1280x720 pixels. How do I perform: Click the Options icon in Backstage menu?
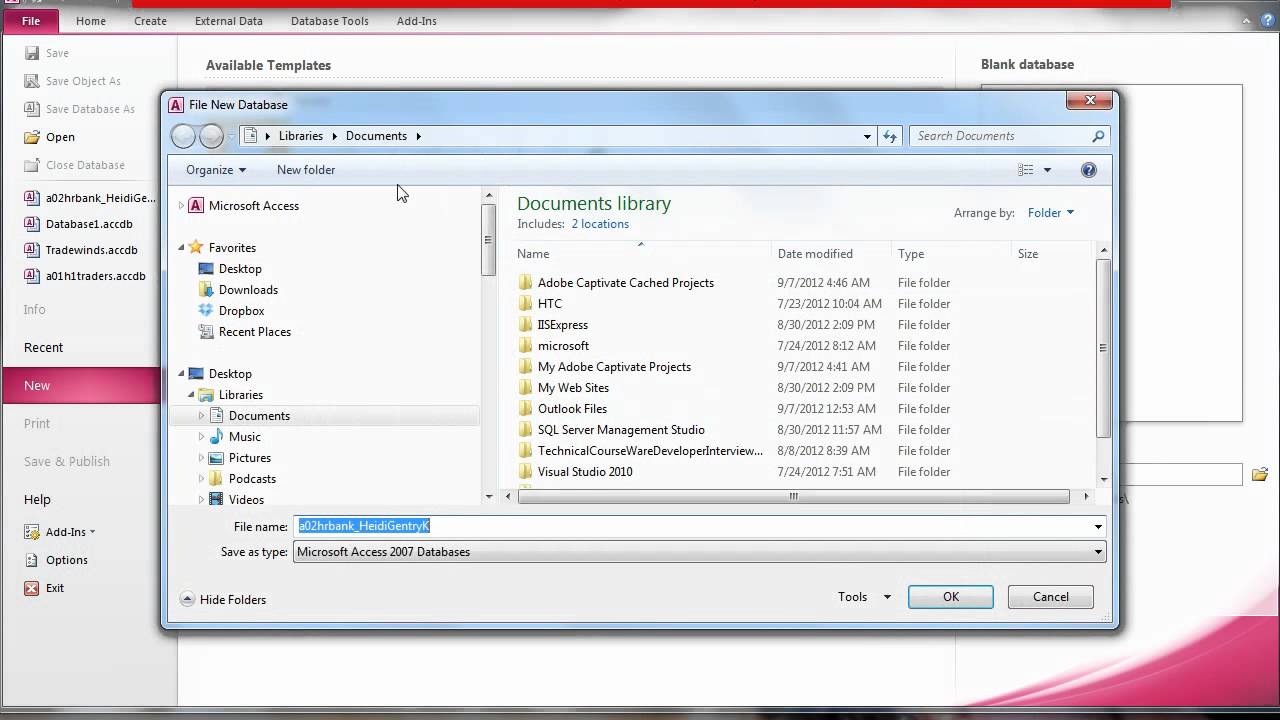[32, 560]
